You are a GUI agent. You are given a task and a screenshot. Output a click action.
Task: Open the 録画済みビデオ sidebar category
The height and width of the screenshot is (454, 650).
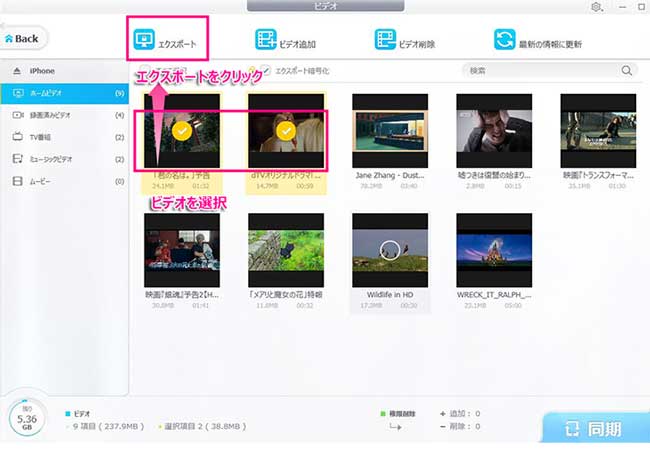click(65, 115)
